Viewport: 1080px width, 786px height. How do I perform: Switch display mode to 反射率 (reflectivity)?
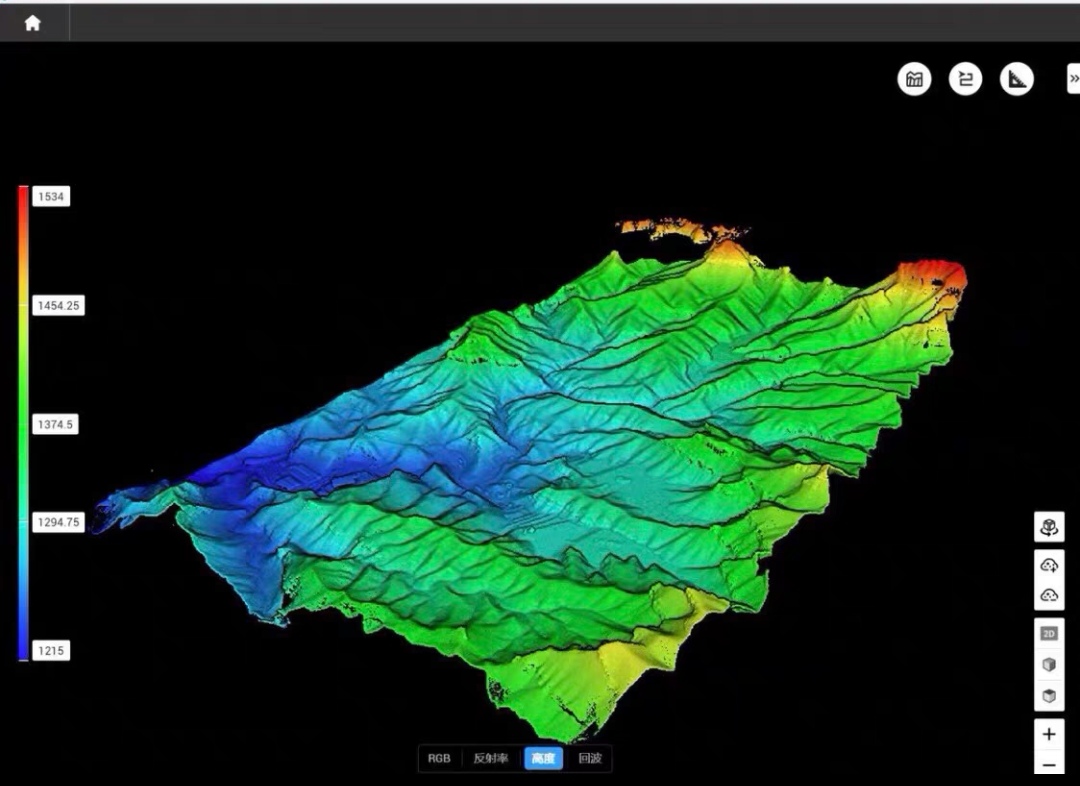point(490,758)
